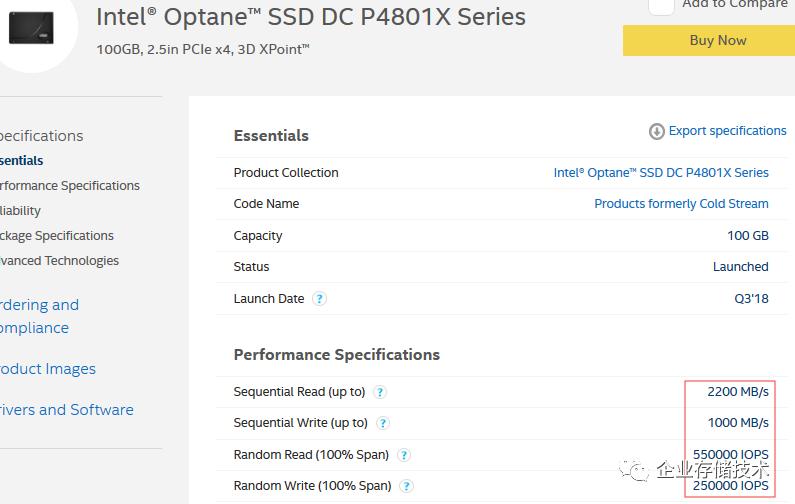Select Essentials in the left sidebar
The image size is (795, 504).
coord(22,160)
